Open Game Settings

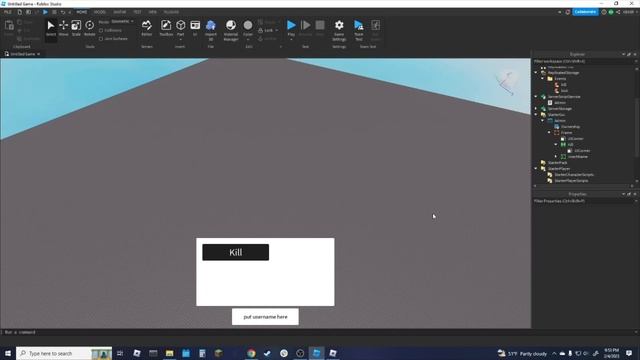pos(339,30)
